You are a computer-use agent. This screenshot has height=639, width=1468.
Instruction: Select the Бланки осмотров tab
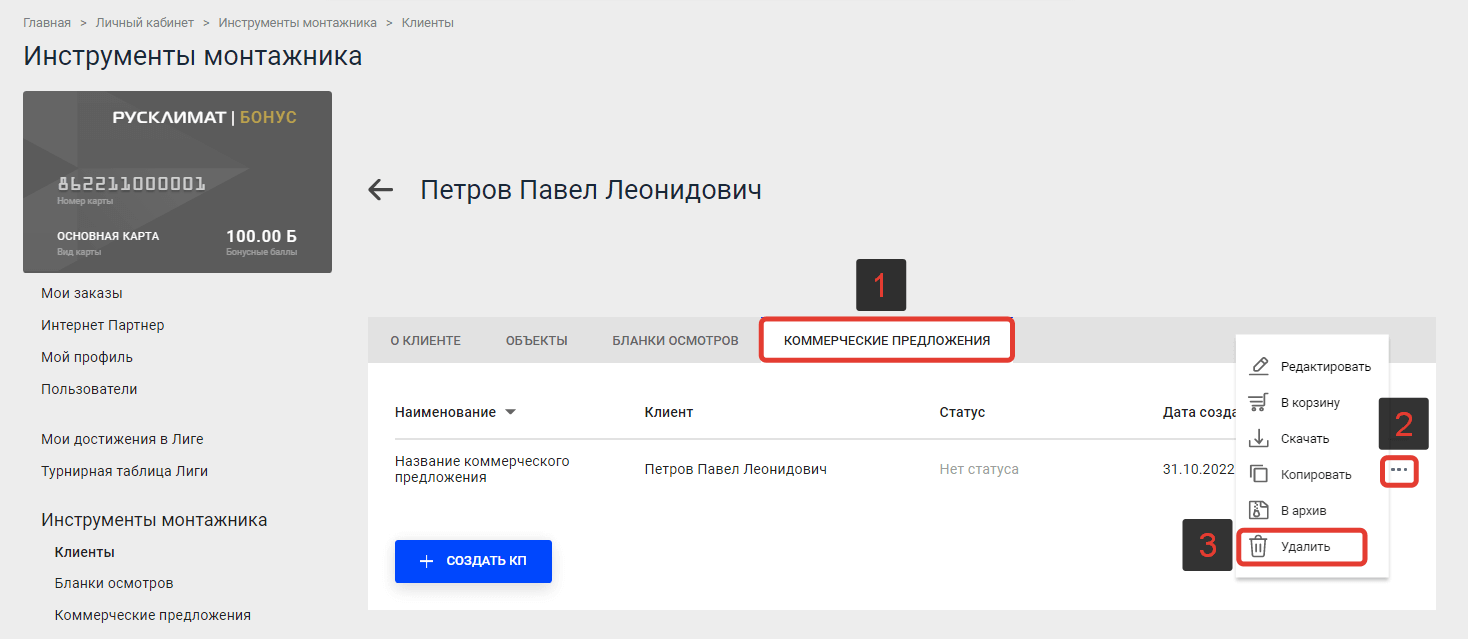click(675, 340)
